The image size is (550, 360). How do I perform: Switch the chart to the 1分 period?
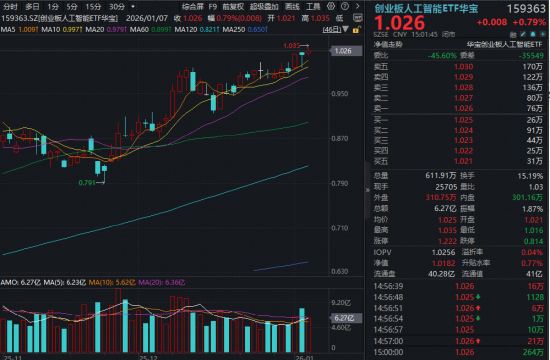(53, 7)
